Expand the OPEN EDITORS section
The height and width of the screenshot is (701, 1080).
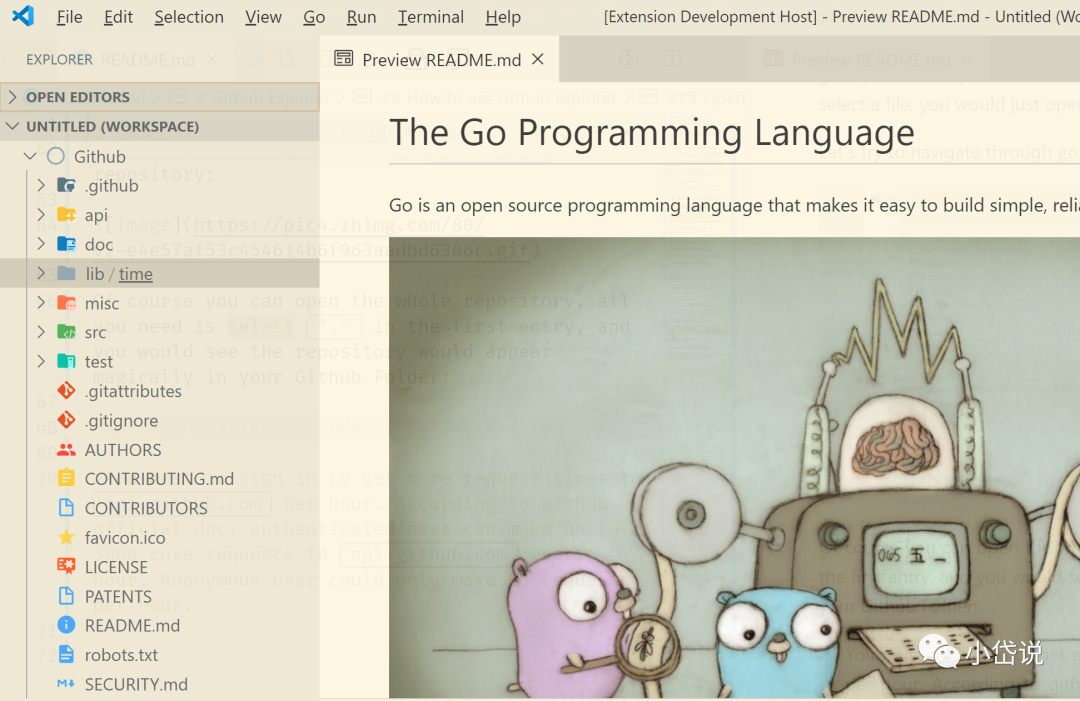pos(160,97)
